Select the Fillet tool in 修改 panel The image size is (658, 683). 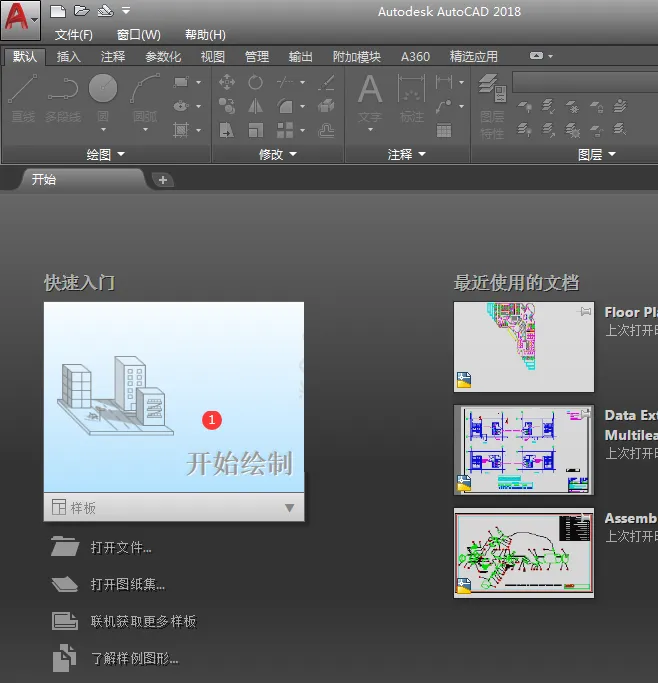pyautogui.click(x=285, y=106)
